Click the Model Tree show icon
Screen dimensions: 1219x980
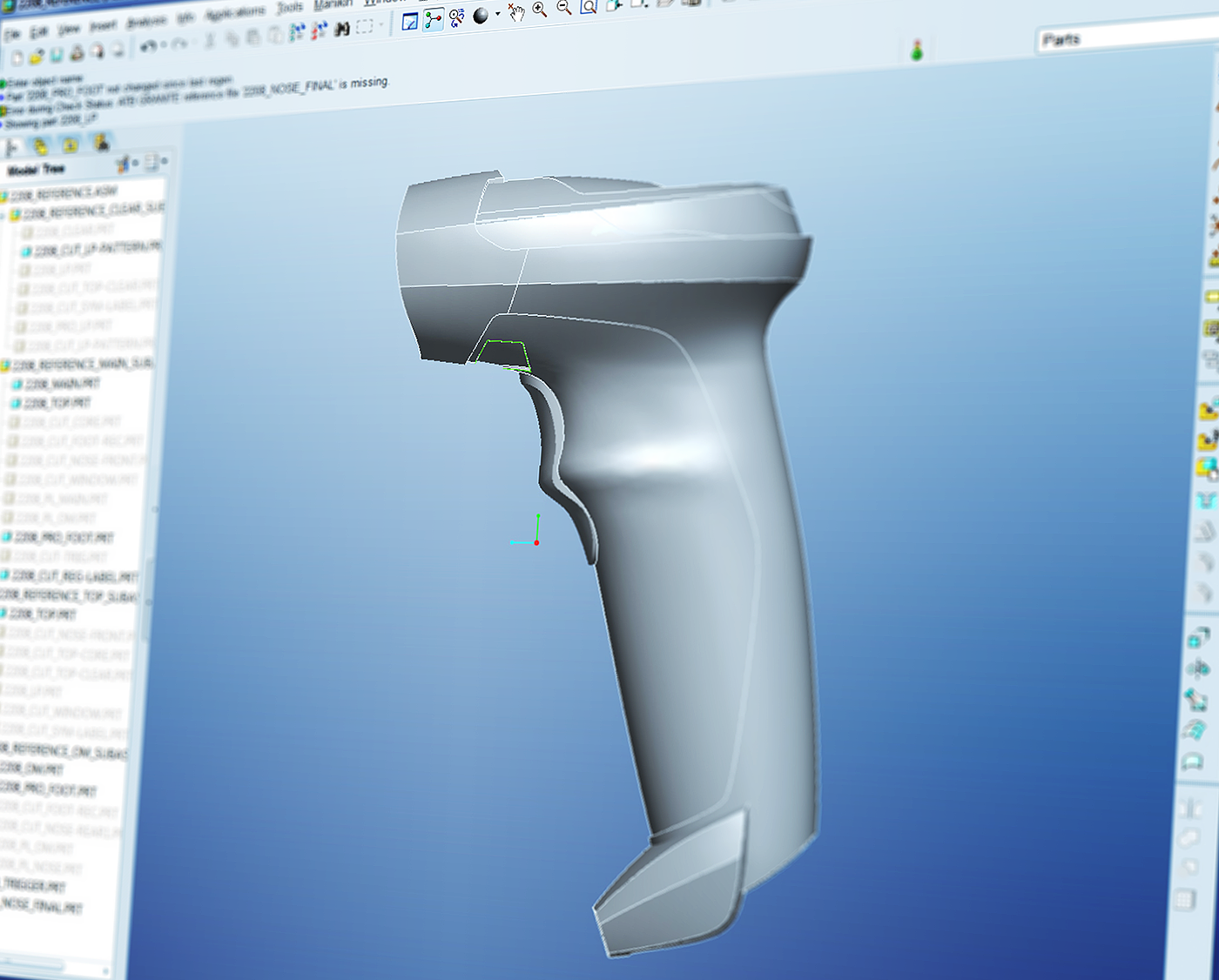(152, 162)
